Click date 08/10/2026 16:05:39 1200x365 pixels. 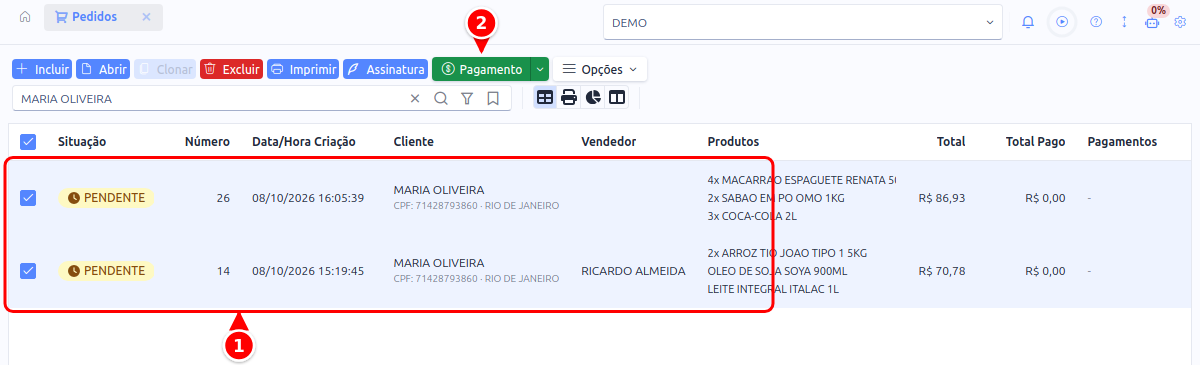(x=308, y=198)
